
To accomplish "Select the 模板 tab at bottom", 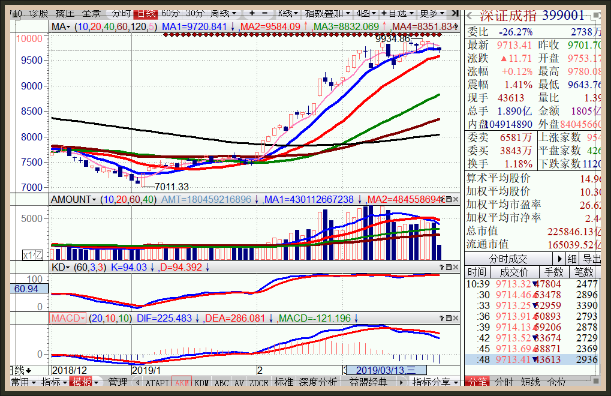I will pos(81,382).
